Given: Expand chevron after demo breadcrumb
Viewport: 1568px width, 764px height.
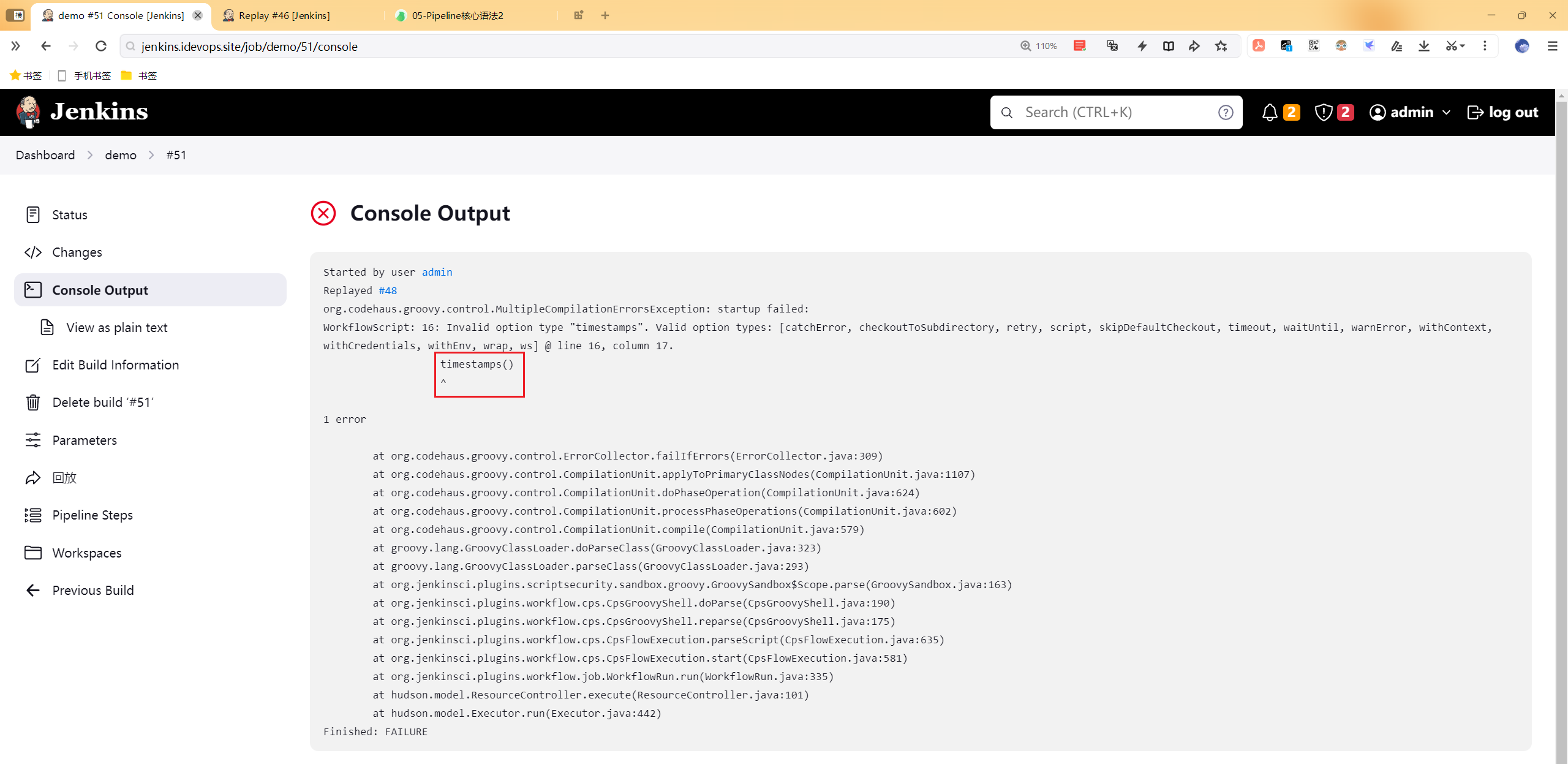Looking at the screenshot, I should coord(151,155).
